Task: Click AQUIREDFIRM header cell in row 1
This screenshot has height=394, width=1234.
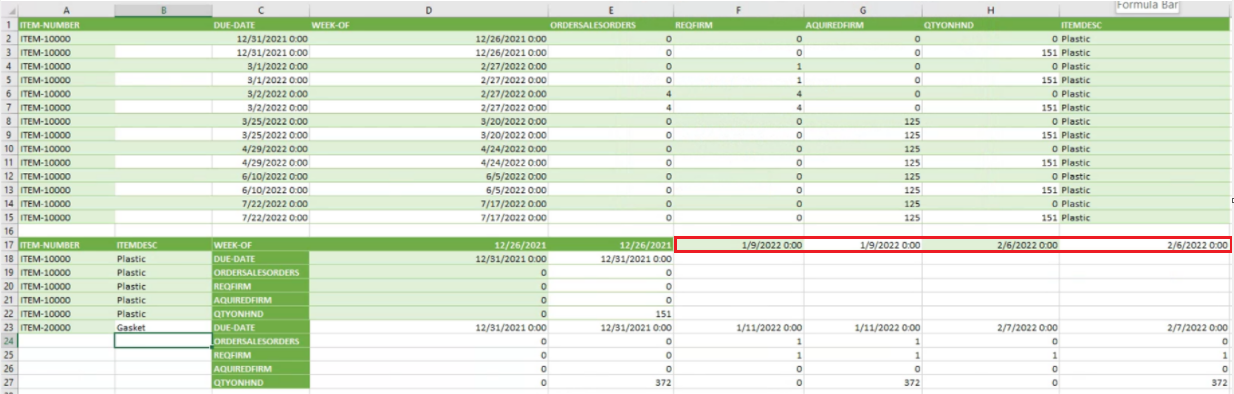Action: (x=863, y=24)
